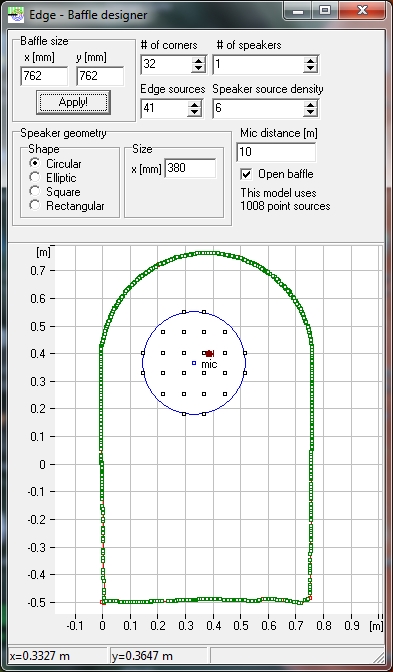Click the baffle y [mm] field

(x=100, y=76)
